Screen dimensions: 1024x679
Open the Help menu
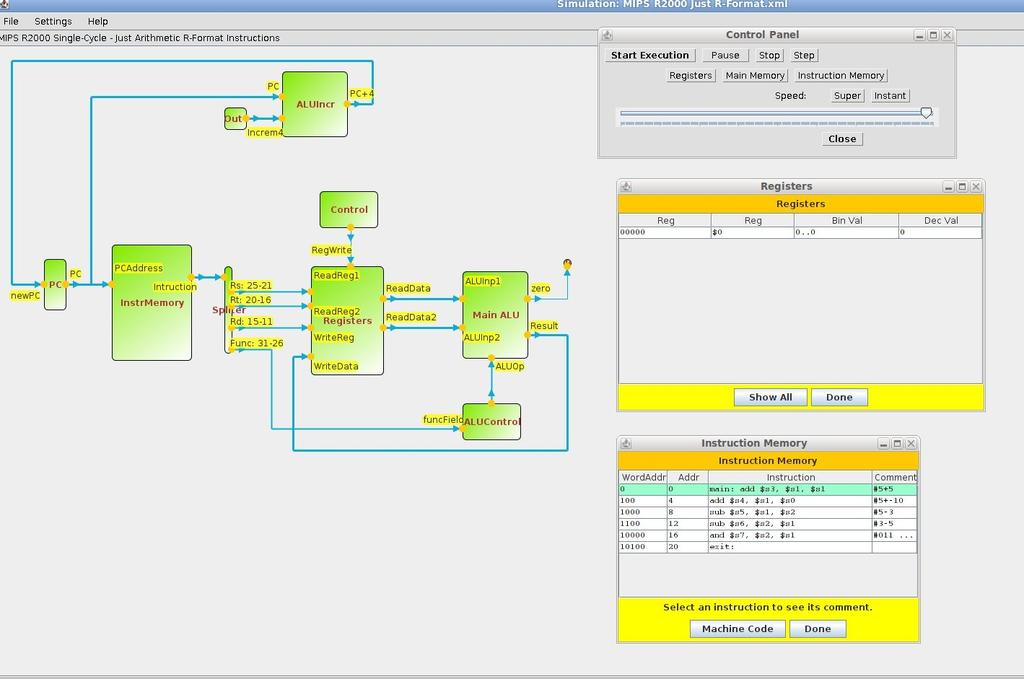pyautogui.click(x=98, y=21)
